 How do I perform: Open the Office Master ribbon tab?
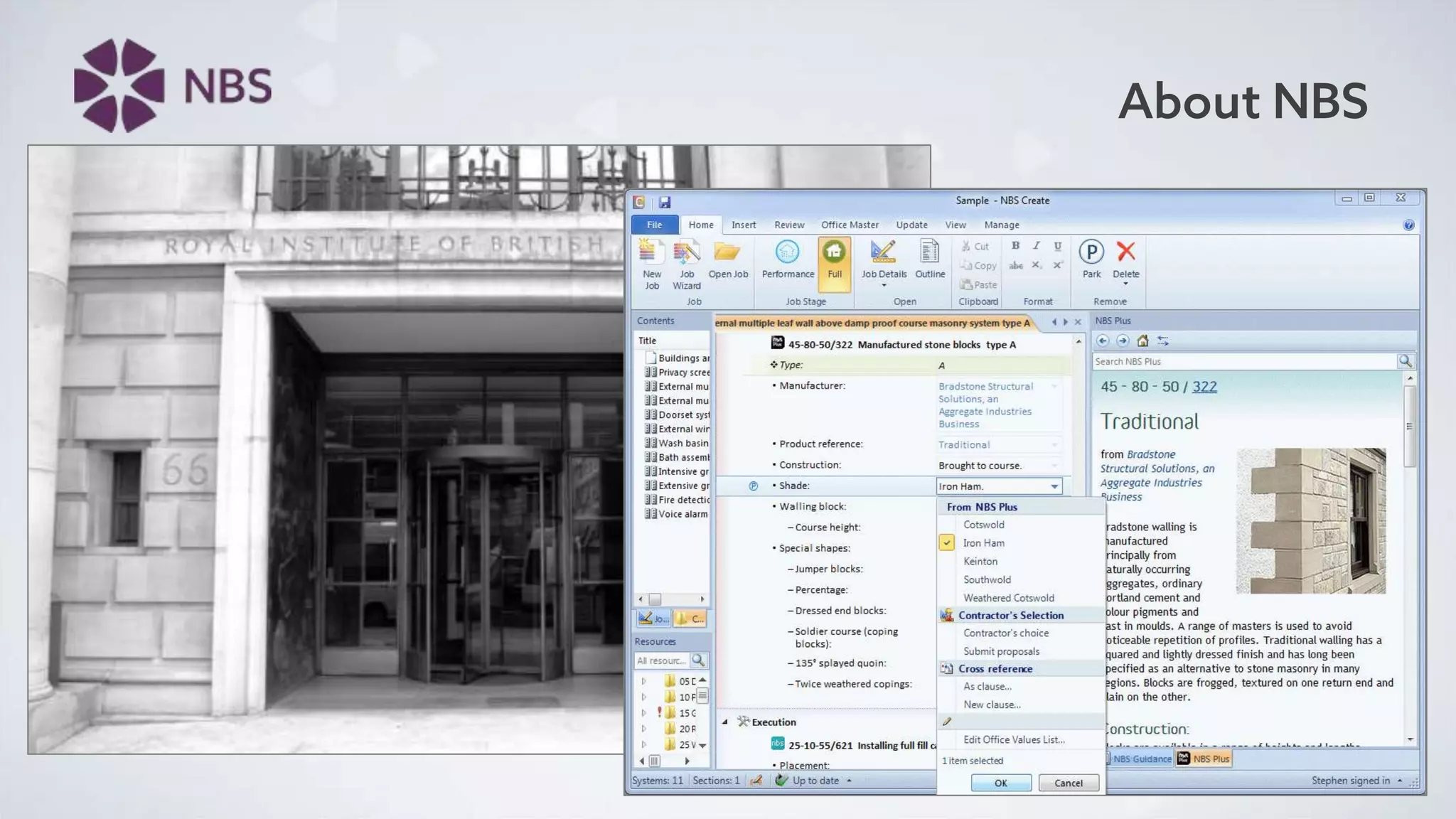[x=850, y=225]
